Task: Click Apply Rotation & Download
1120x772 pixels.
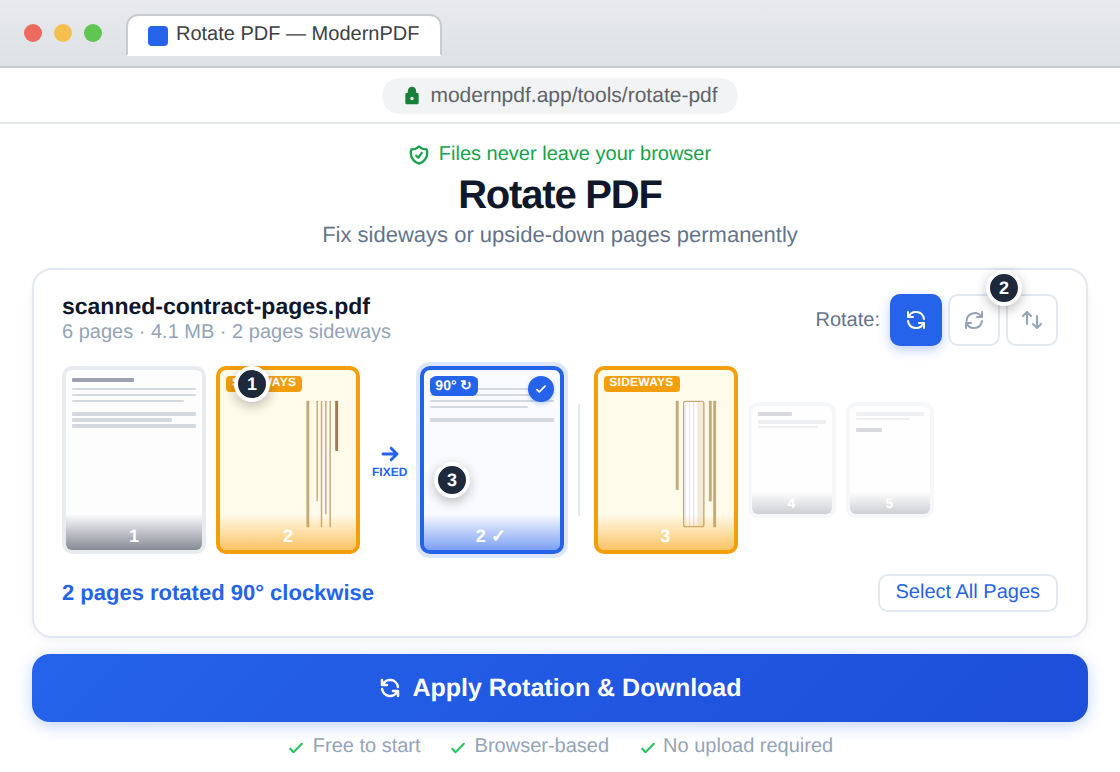Action: click(560, 688)
